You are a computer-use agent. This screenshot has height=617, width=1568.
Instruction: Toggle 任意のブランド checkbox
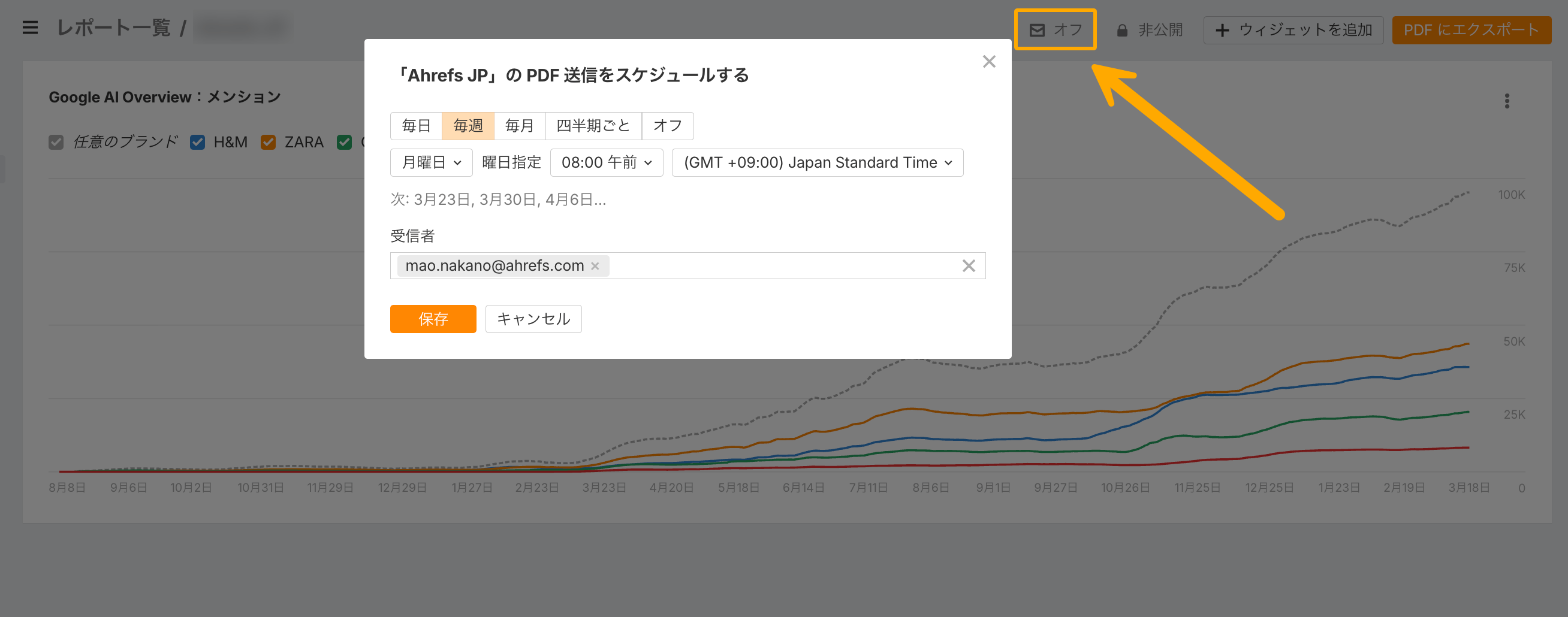pos(56,143)
